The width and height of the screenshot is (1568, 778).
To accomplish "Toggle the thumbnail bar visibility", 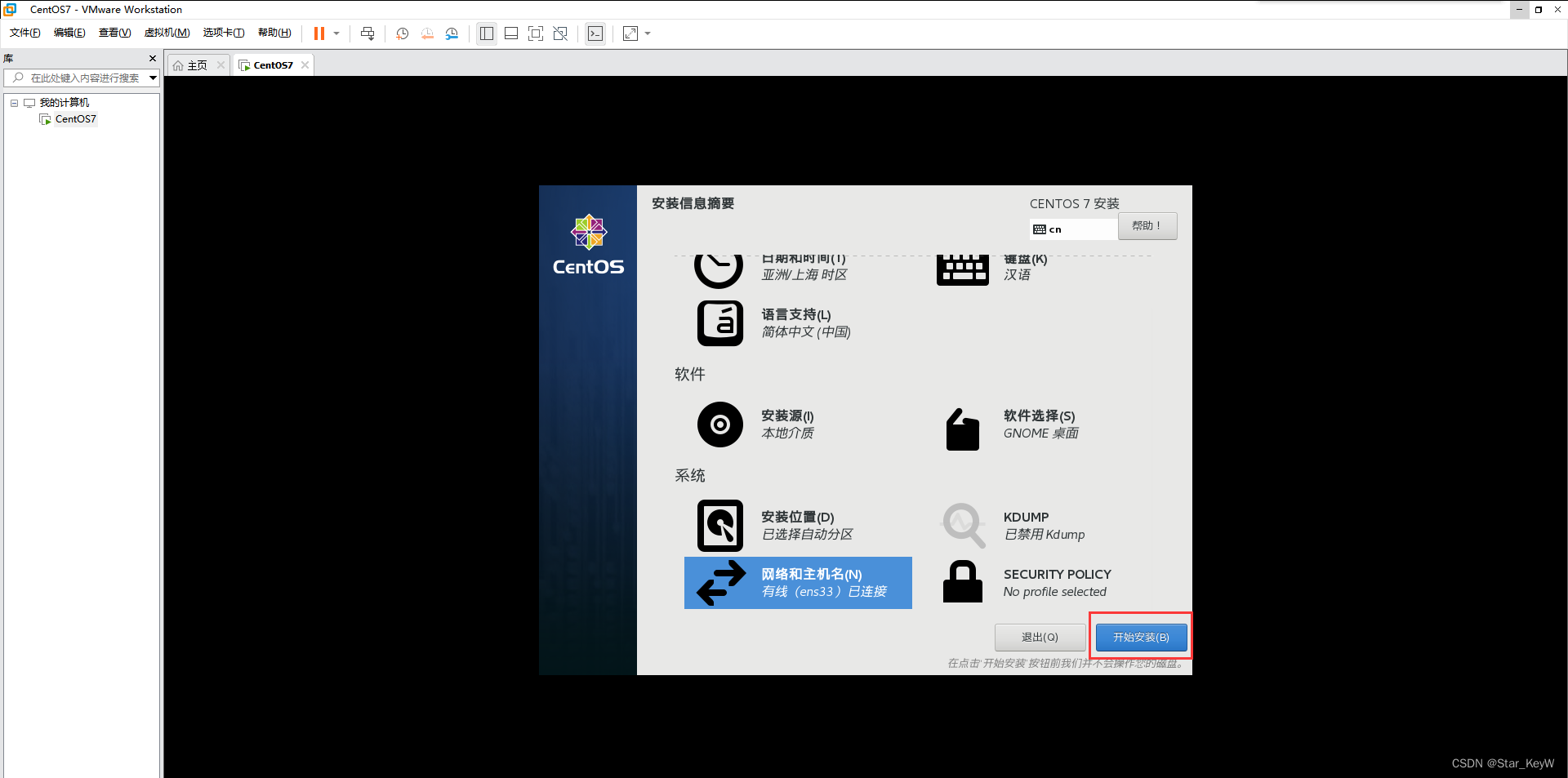I will point(510,33).
